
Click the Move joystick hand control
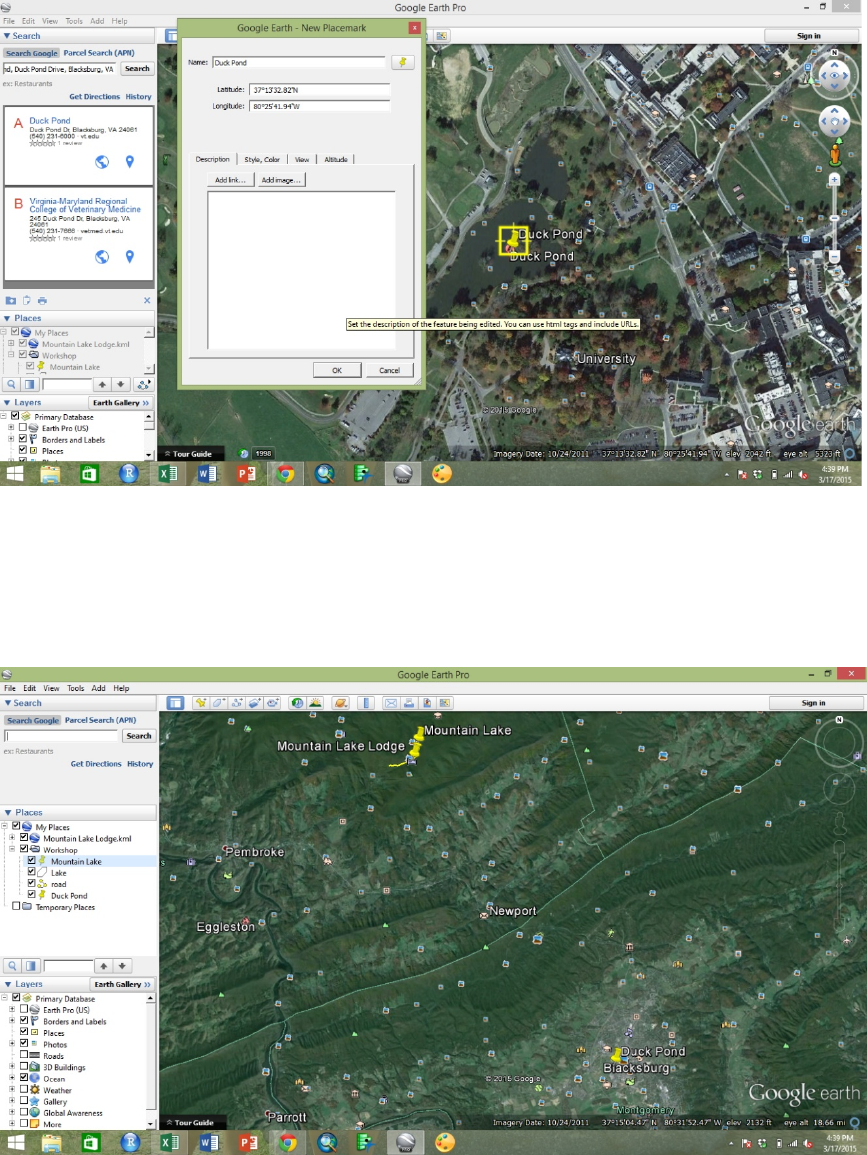(835, 122)
